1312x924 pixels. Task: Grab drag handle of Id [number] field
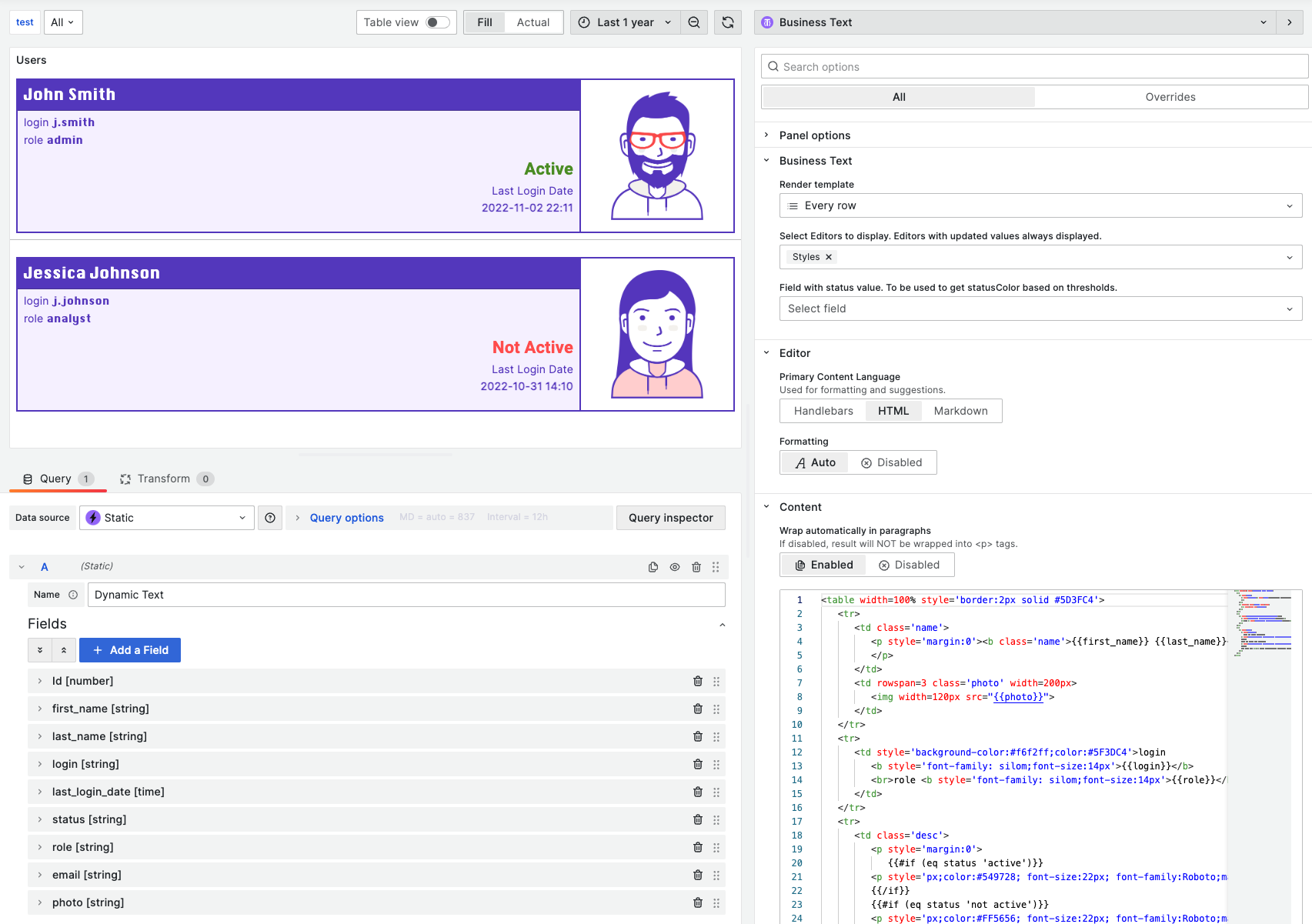tap(716, 681)
